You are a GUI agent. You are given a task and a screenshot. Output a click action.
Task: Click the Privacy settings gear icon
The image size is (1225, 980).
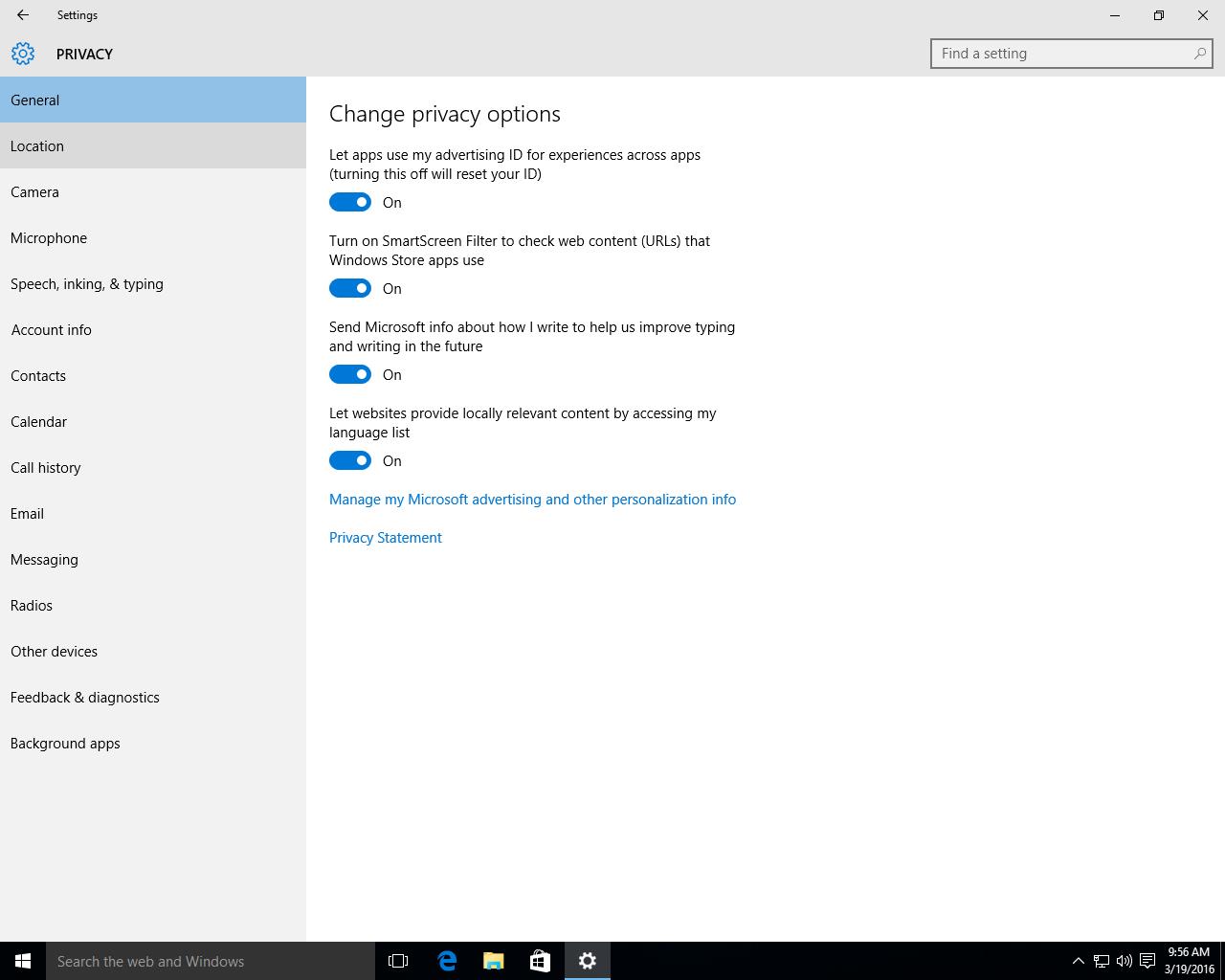click(x=23, y=54)
